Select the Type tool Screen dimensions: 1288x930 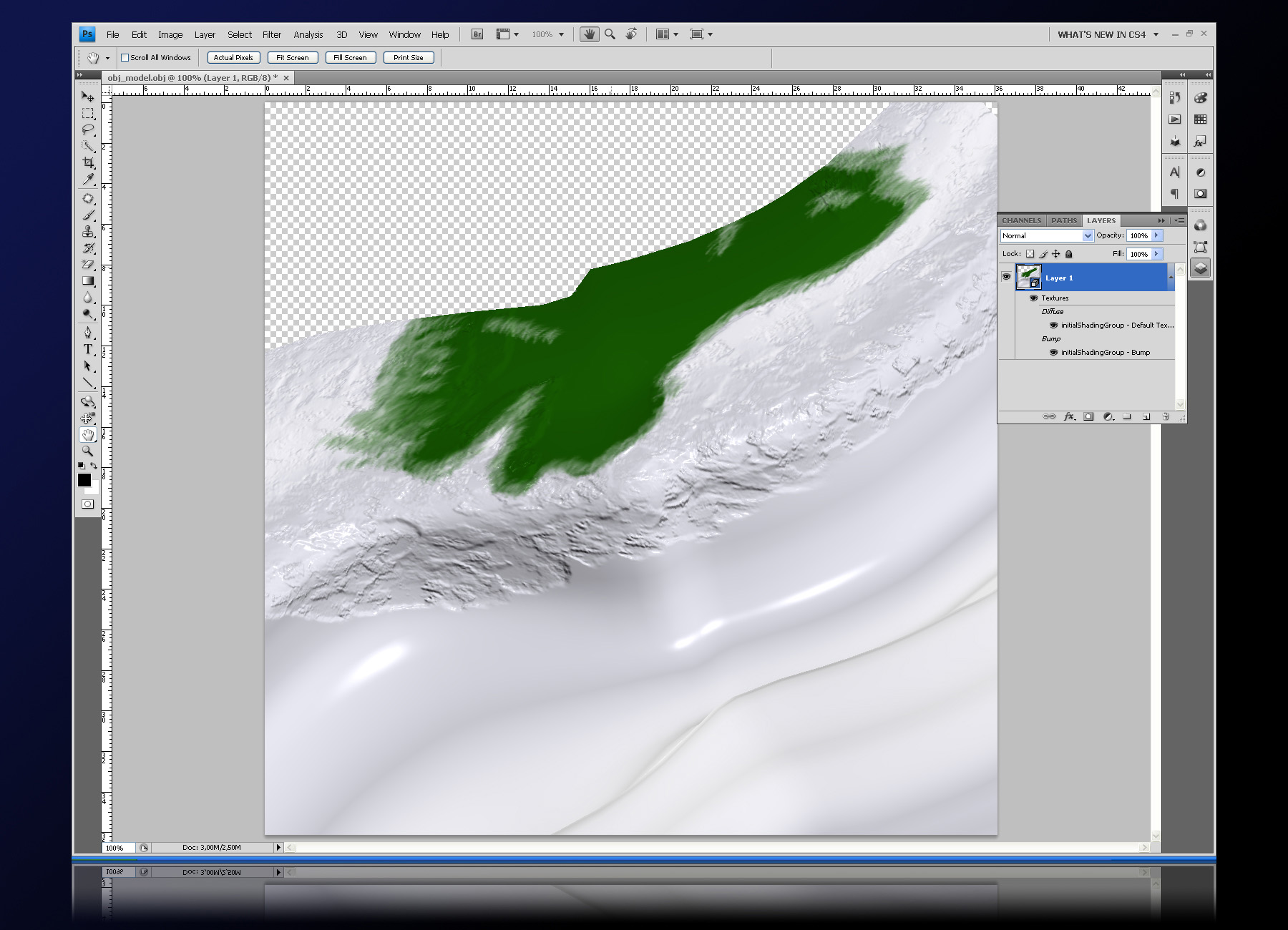pos(88,349)
